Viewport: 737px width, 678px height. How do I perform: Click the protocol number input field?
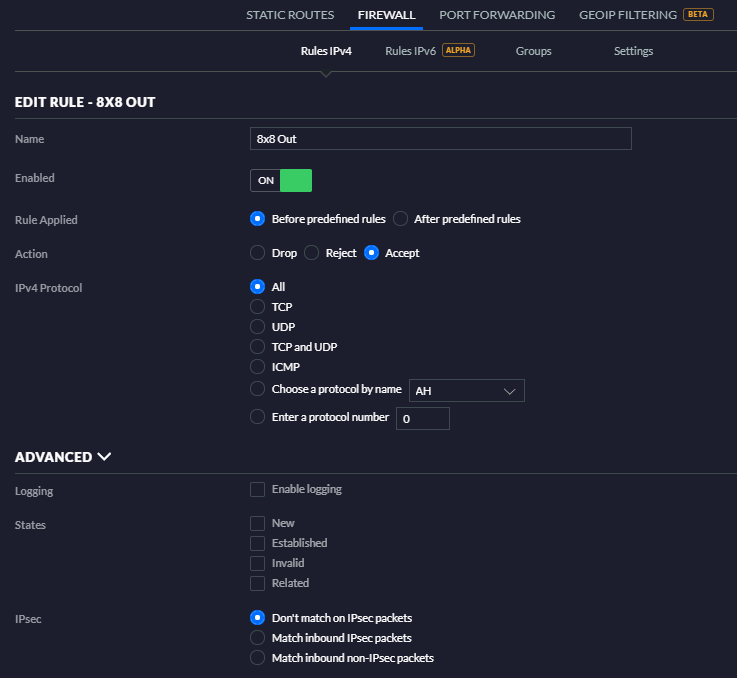pos(423,418)
